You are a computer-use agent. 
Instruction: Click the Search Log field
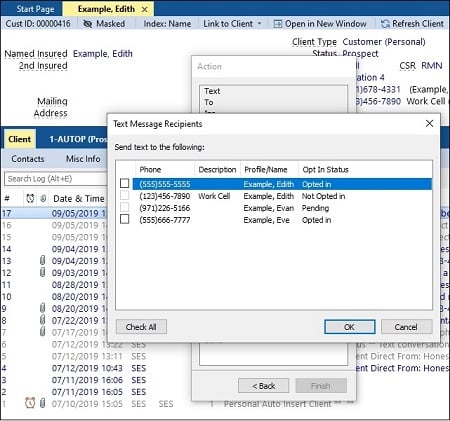55,179
